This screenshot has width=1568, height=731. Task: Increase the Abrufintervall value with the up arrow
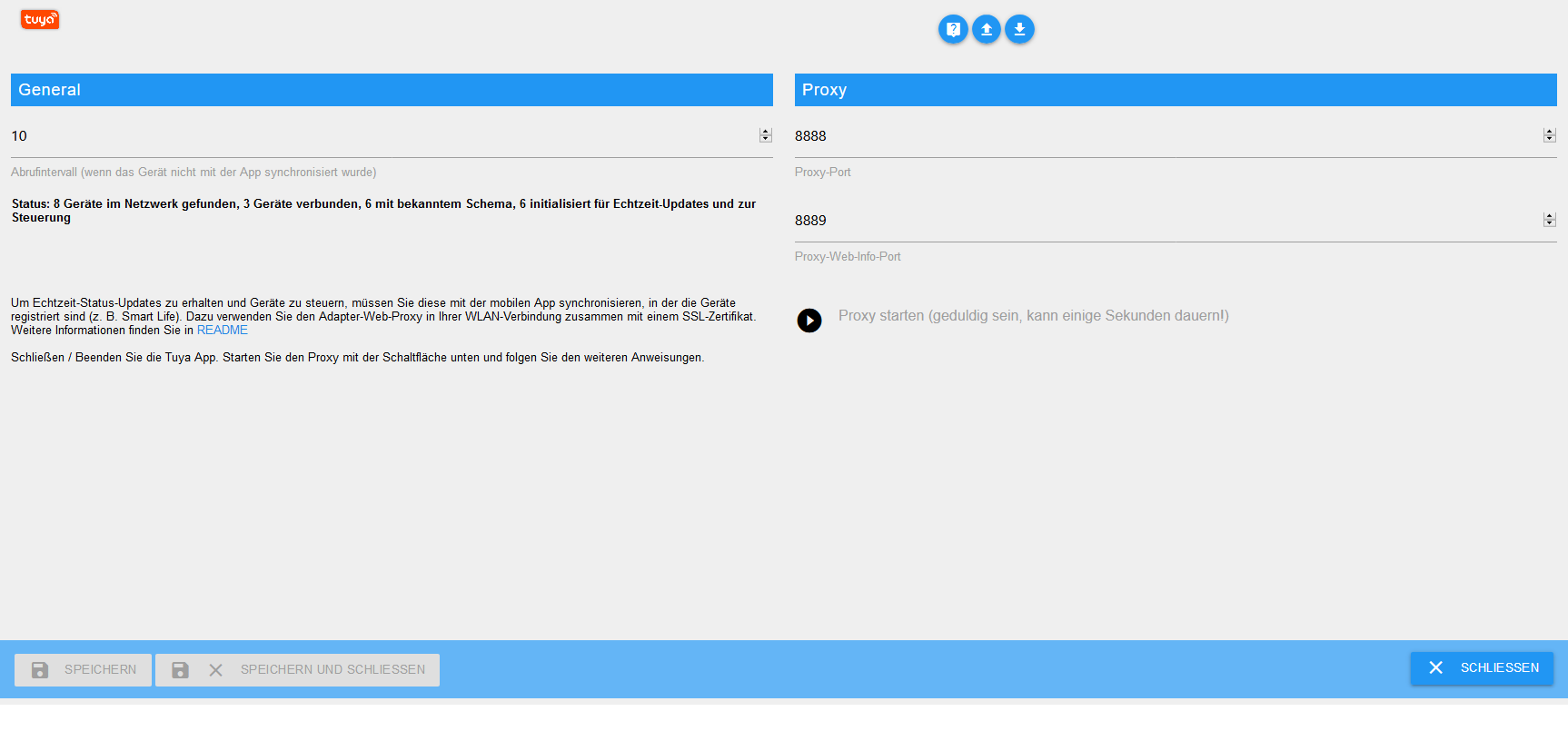pos(766,132)
